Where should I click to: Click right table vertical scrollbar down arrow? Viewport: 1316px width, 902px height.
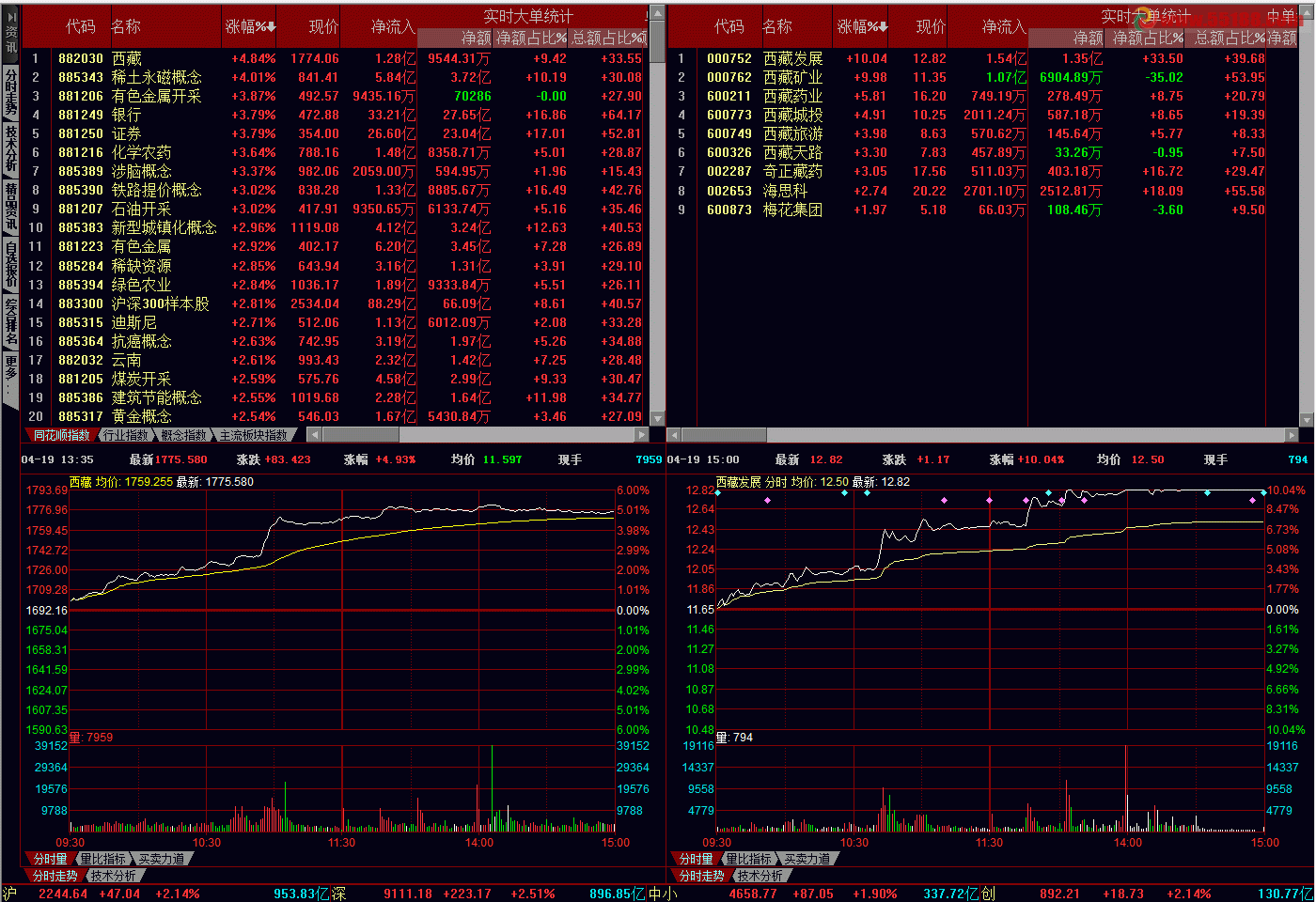(1307, 420)
